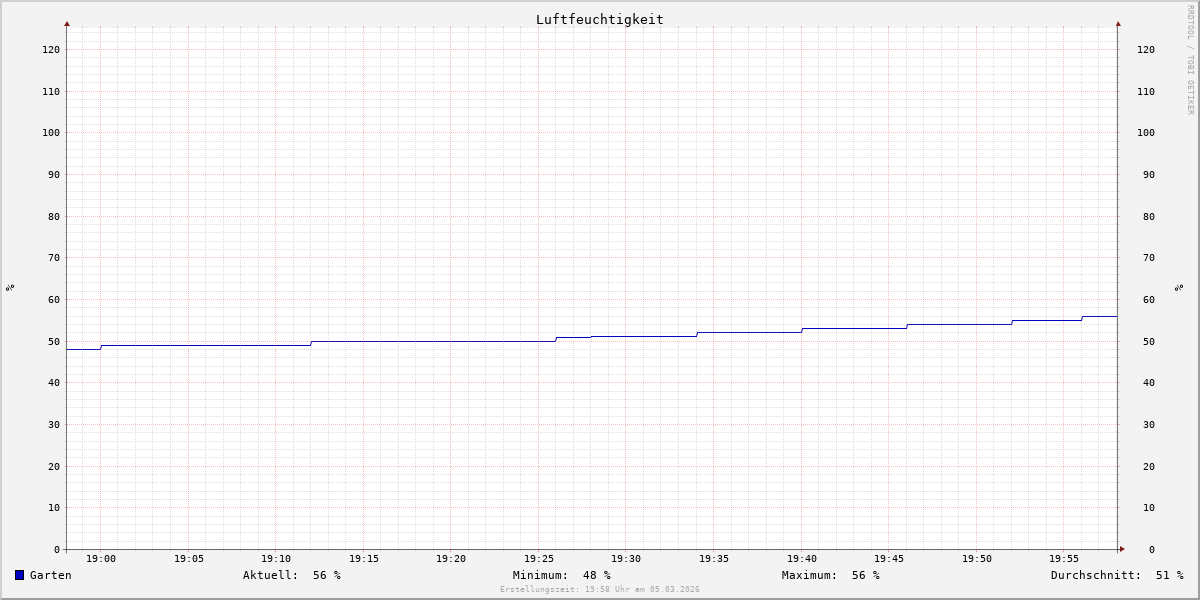Click the 19:05 time axis label
Image resolution: width=1200 pixels, height=600 pixels.
click(189, 559)
